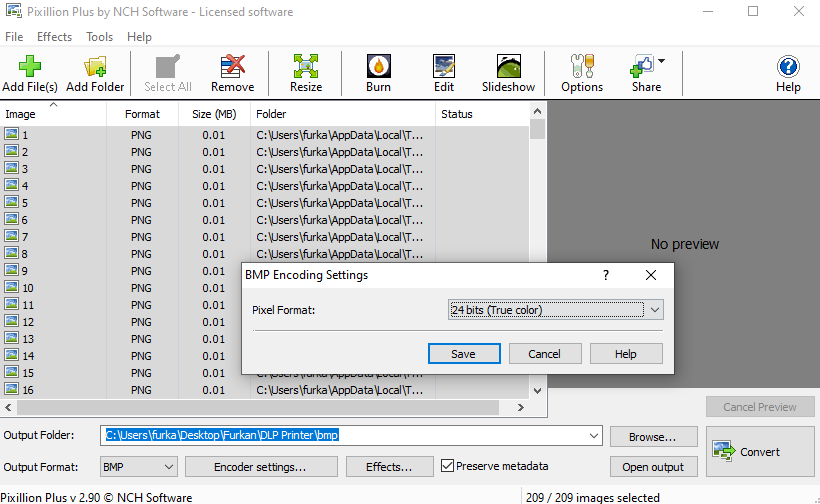The height and width of the screenshot is (504, 820).
Task: Sort by the Status column header
Action: [x=482, y=114]
